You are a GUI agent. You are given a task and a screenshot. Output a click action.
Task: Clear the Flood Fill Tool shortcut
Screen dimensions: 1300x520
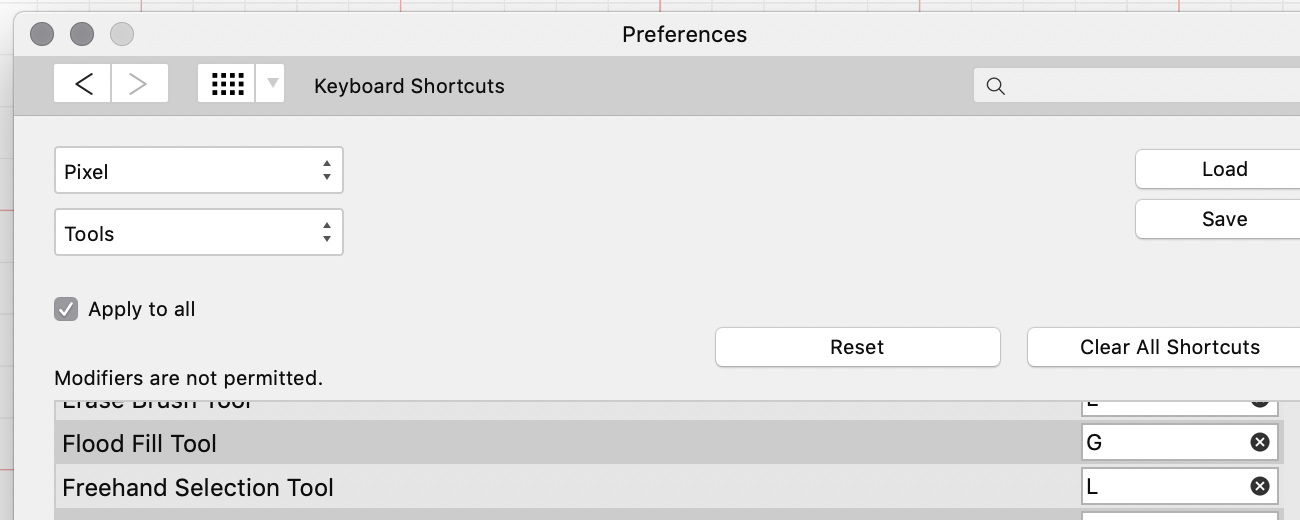click(x=1260, y=442)
